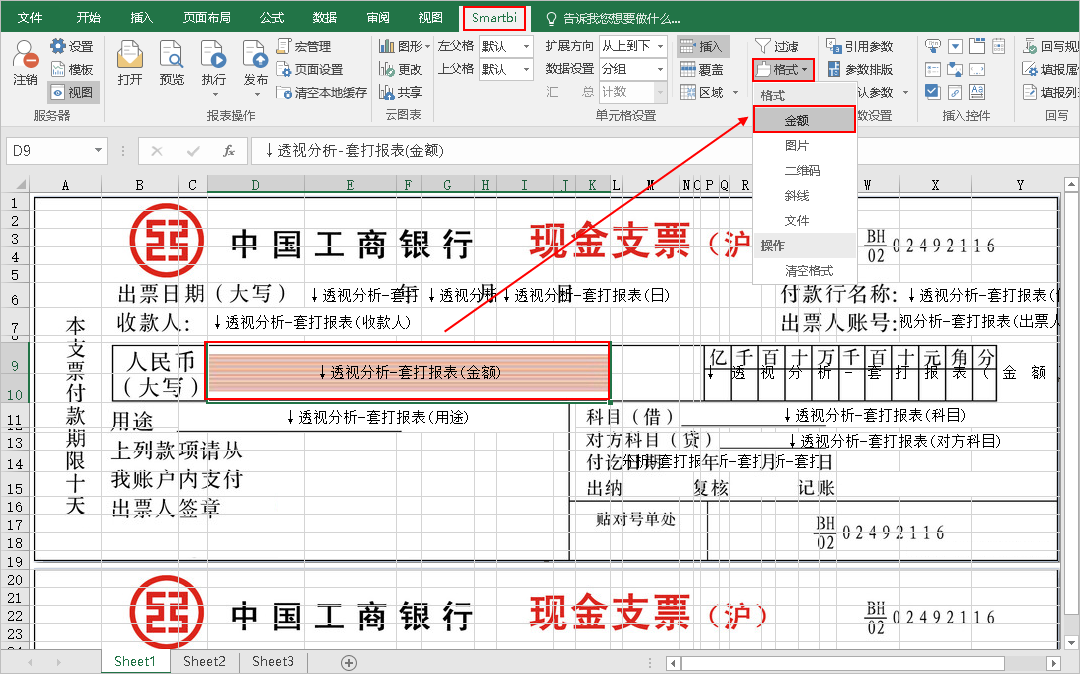Switch to Sheet3 tab

coord(273,662)
